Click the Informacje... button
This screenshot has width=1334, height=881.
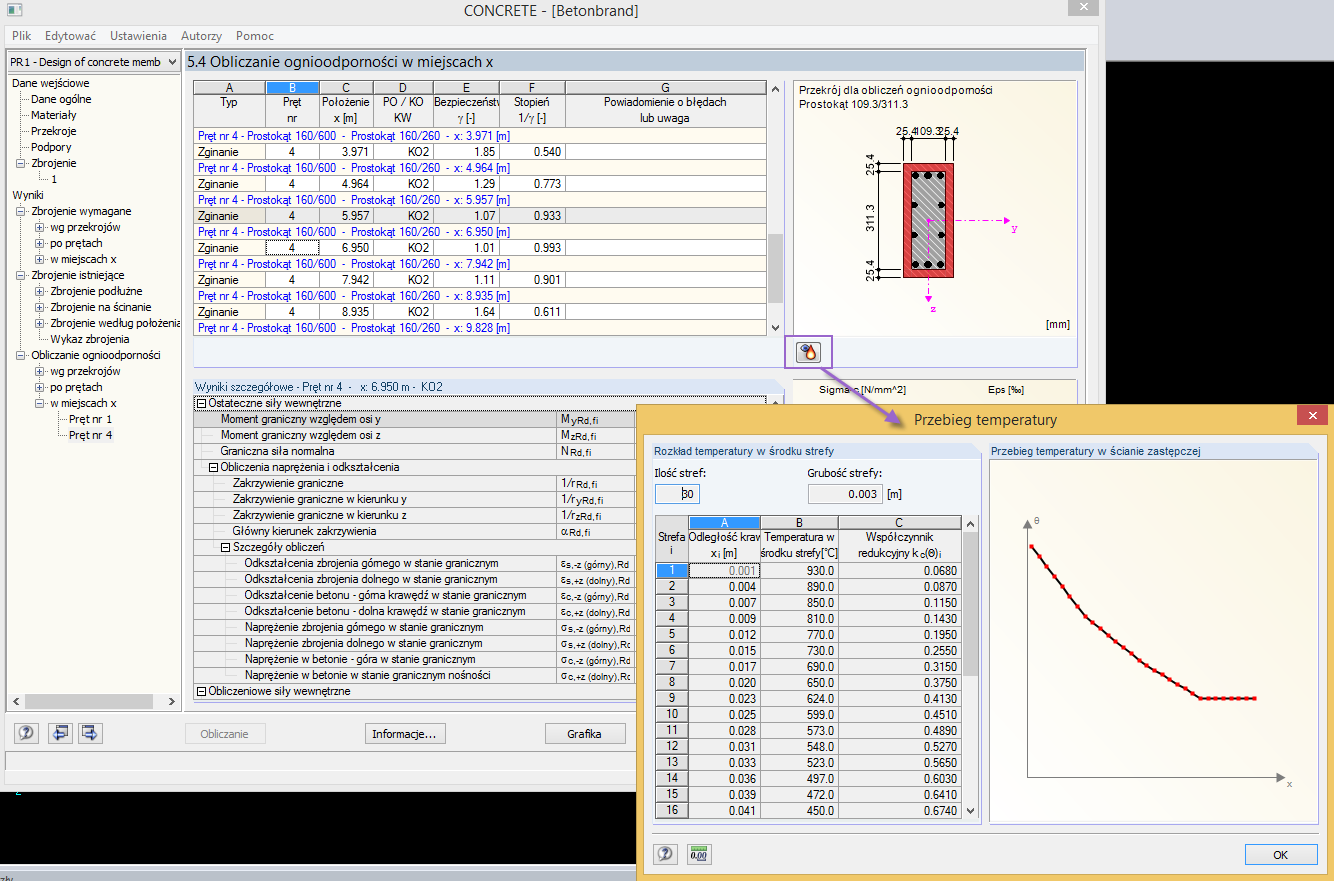tap(404, 734)
